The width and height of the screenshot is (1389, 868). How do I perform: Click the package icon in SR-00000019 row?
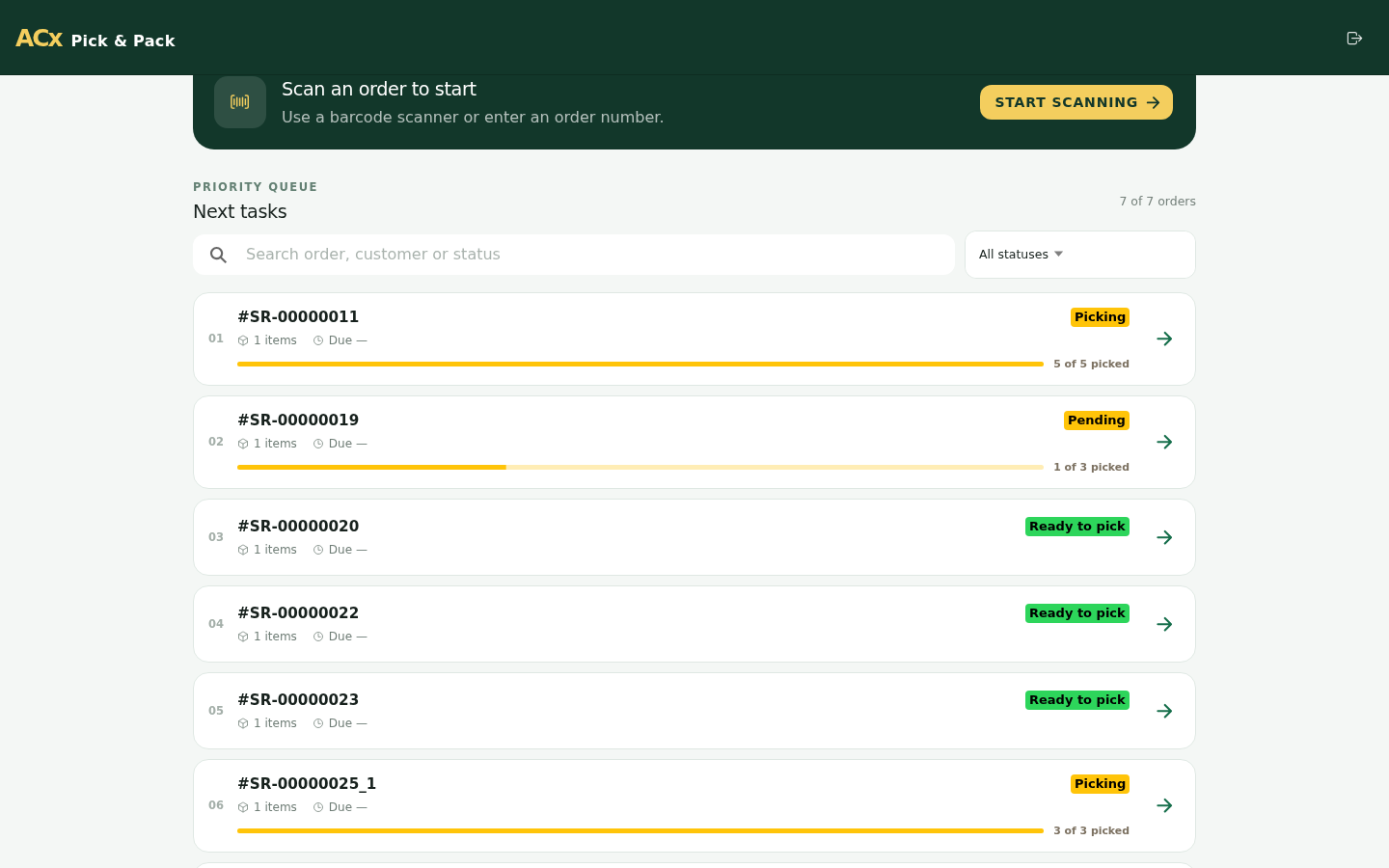pyautogui.click(x=243, y=444)
